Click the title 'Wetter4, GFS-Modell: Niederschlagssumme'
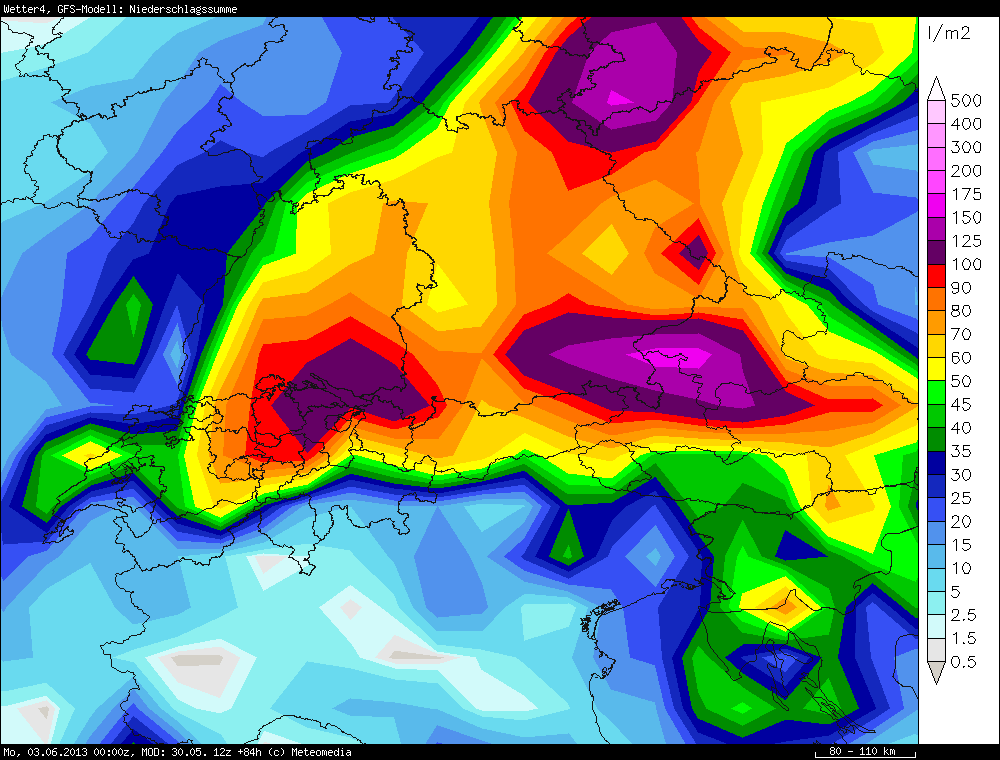Viewport: 1000px width, 760px height. tap(121, 9)
